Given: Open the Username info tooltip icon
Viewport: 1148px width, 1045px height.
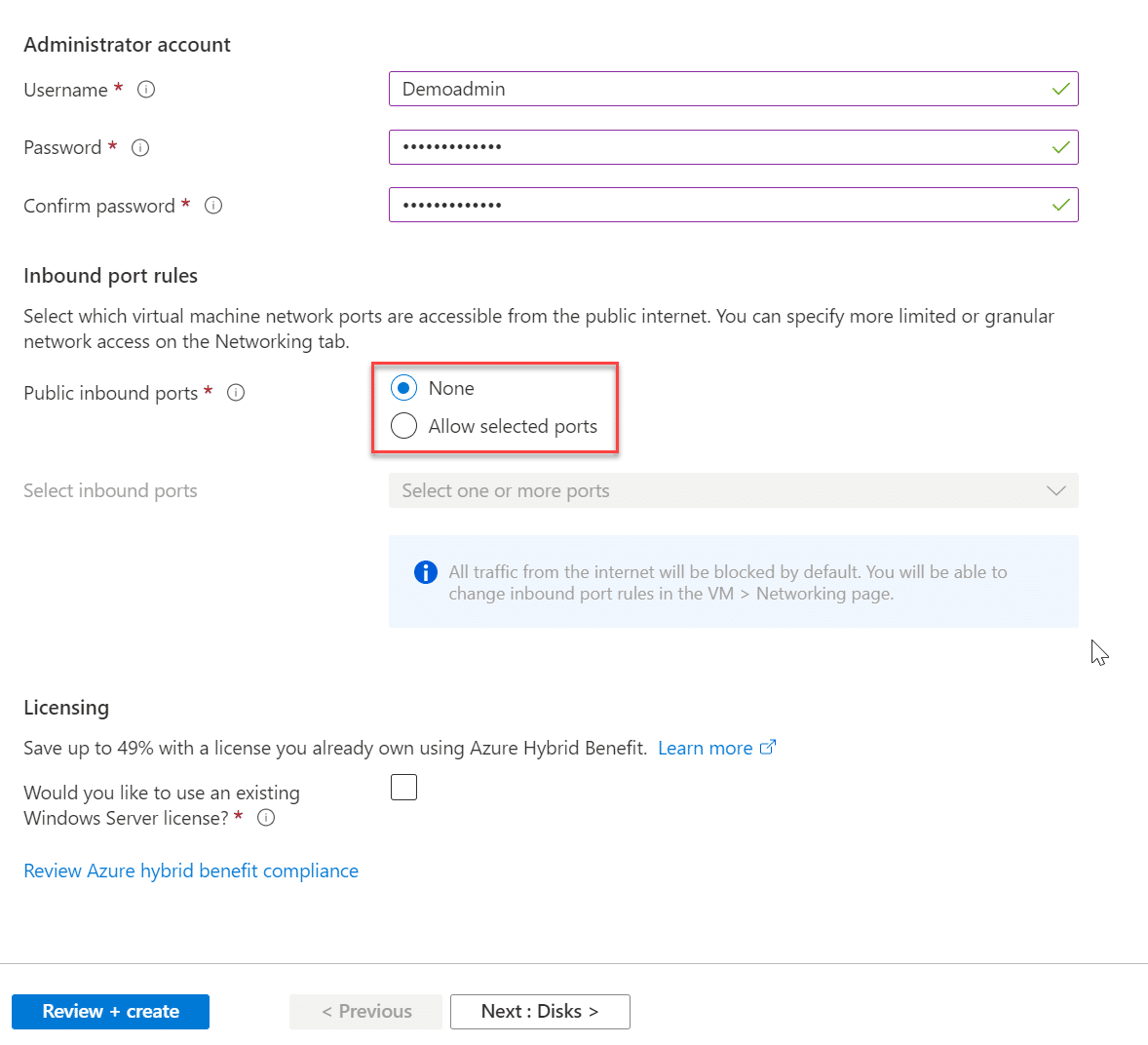Looking at the screenshot, I should point(146,90).
